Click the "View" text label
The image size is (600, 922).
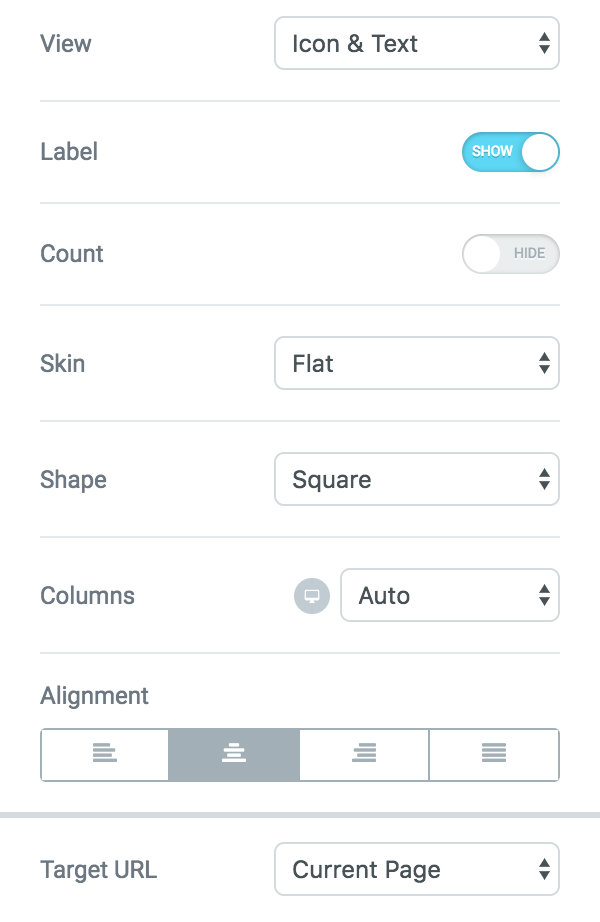click(66, 44)
